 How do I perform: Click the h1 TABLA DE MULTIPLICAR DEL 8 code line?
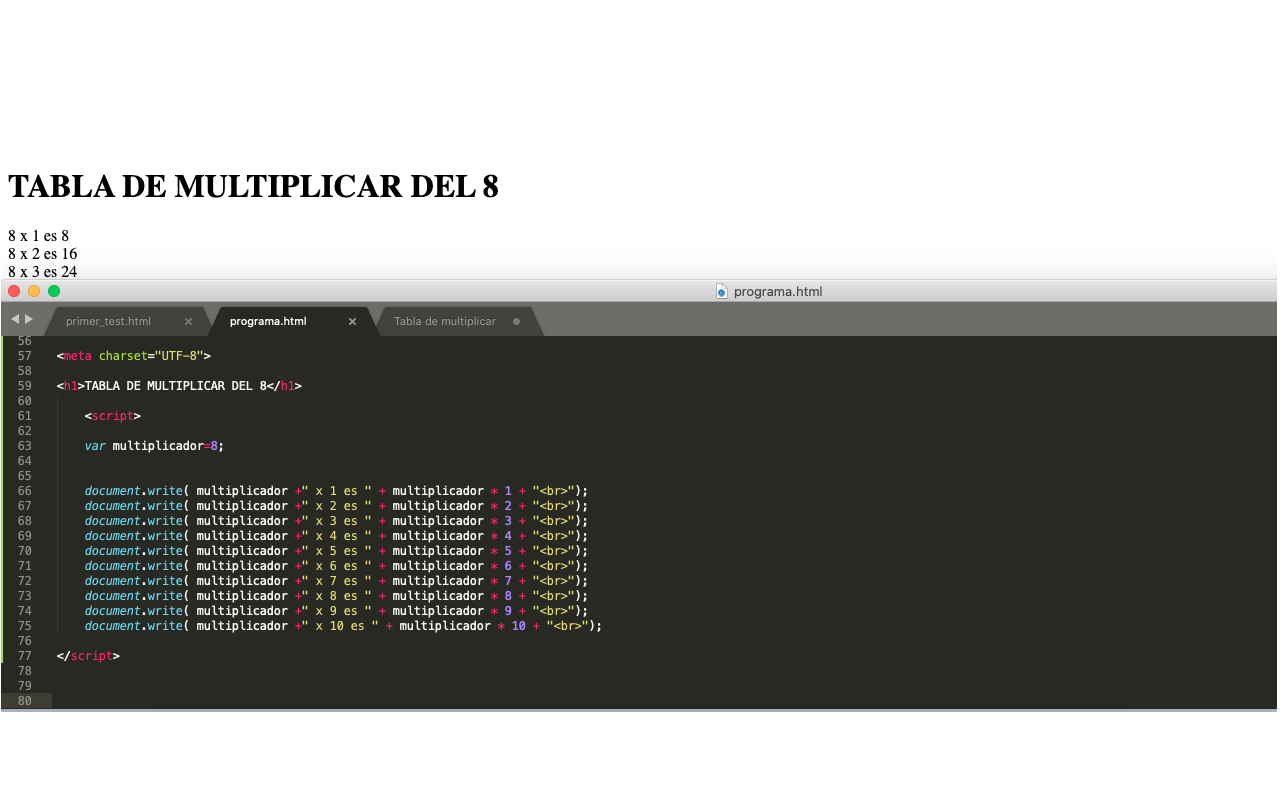coord(179,385)
